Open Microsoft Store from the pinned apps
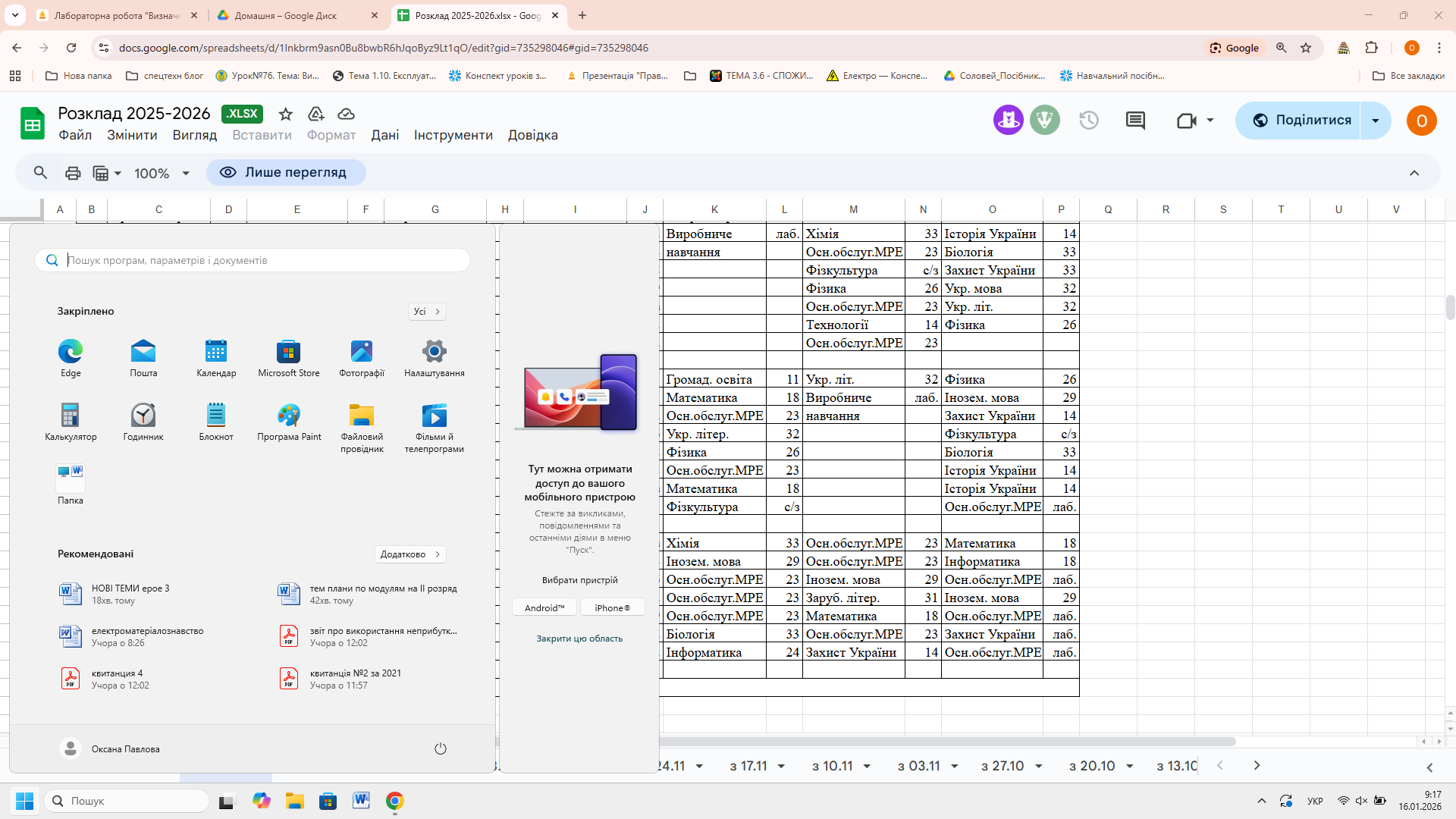The image size is (1456, 819). pyautogui.click(x=288, y=358)
